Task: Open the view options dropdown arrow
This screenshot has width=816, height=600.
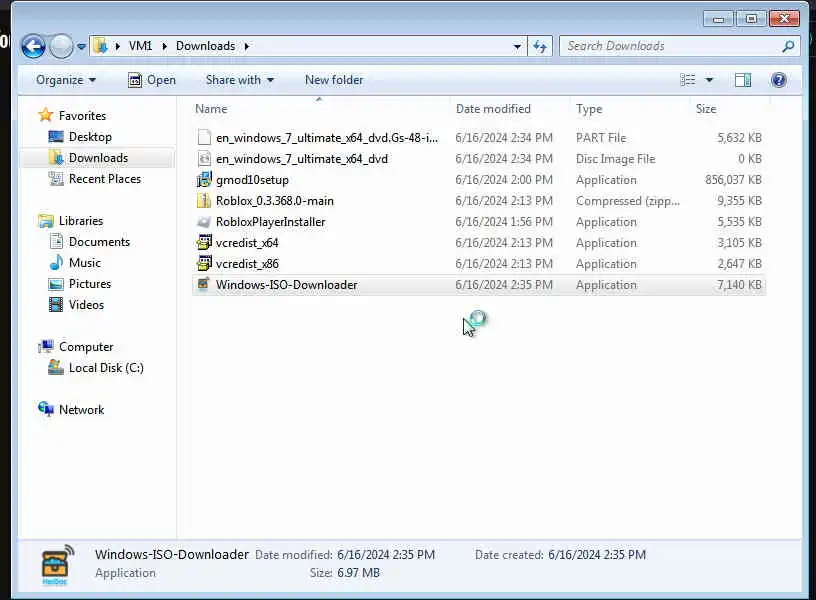Action: point(709,80)
